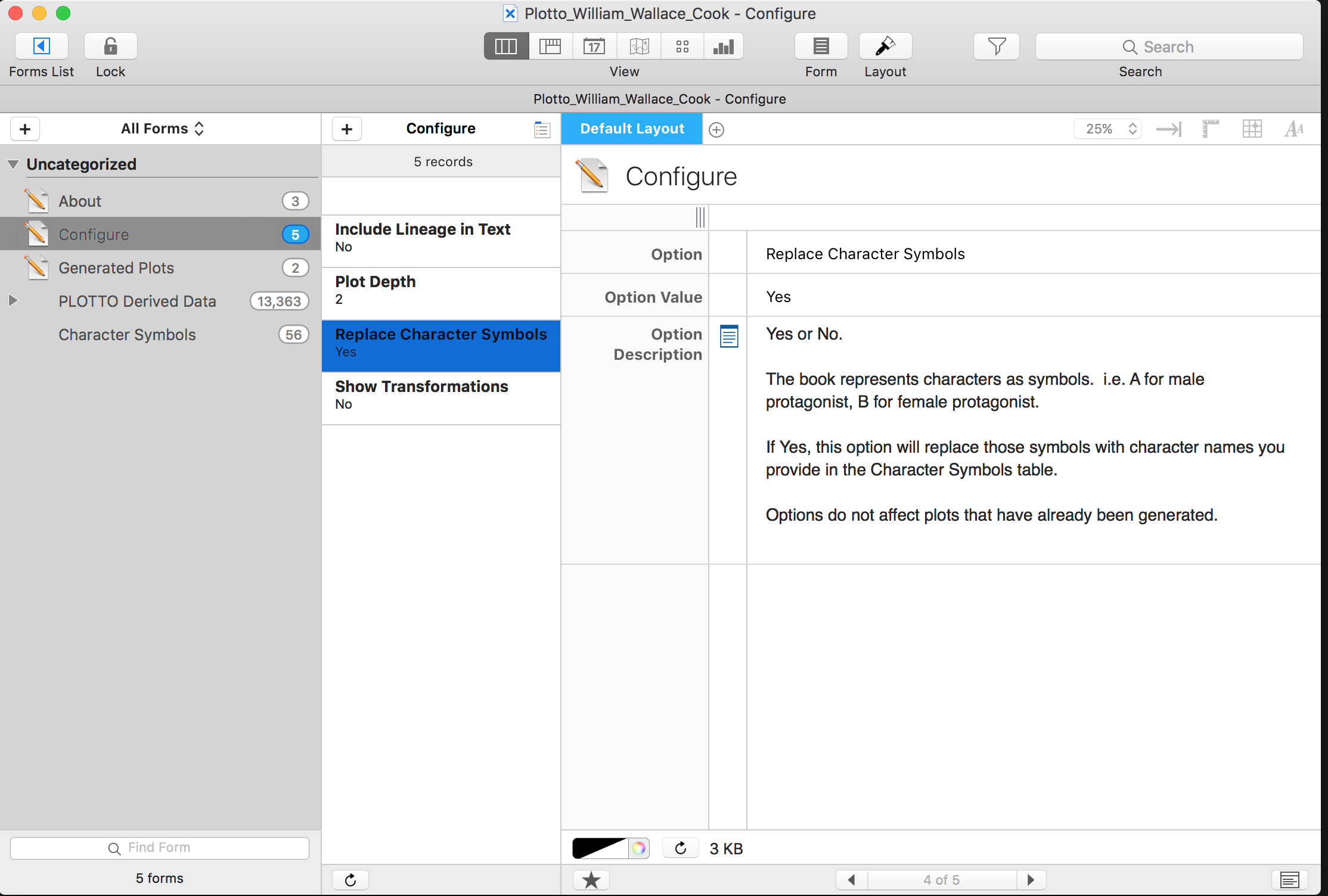Add a new Configure record
Viewport: 1328px width, 896px height.
(x=347, y=129)
